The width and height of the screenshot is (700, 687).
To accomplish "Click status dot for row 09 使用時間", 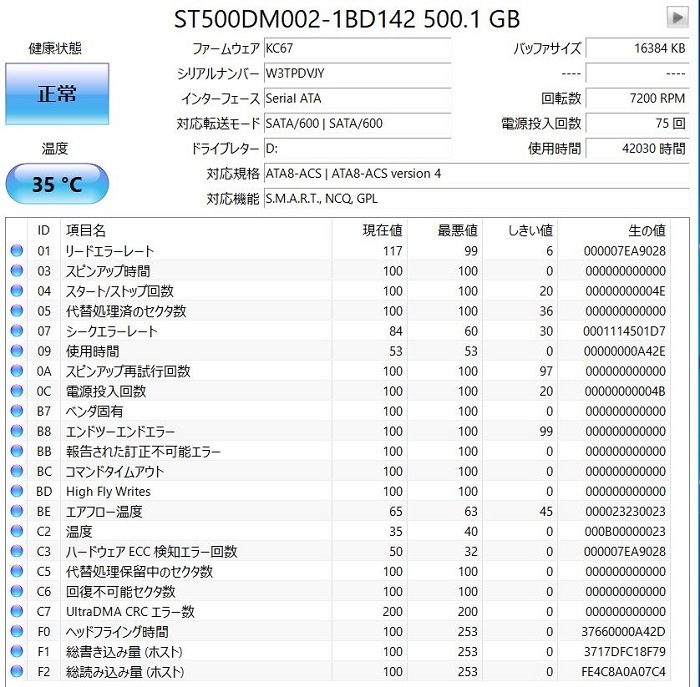I will click(x=17, y=351).
